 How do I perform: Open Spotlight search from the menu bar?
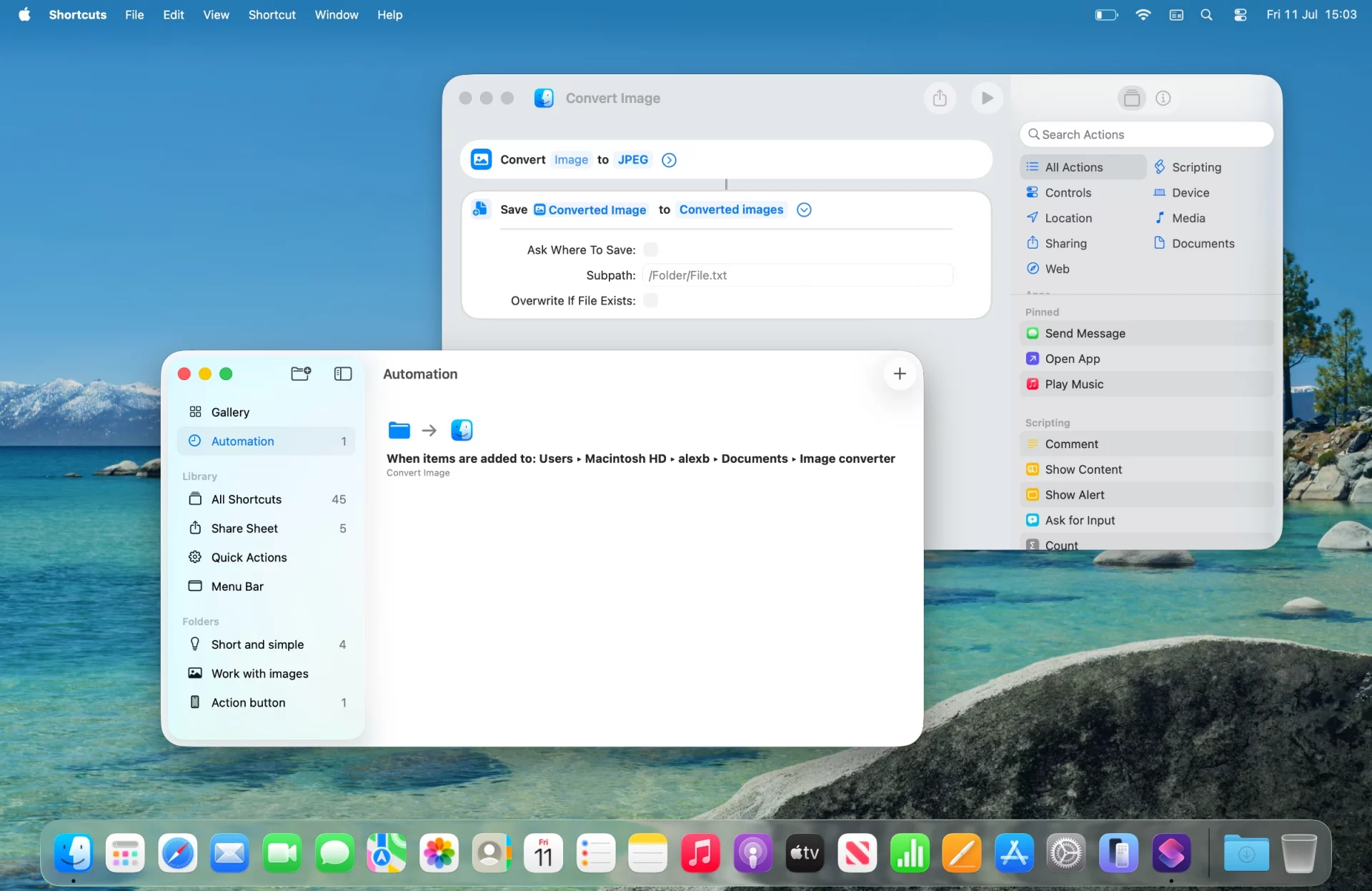[x=1207, y=14]
